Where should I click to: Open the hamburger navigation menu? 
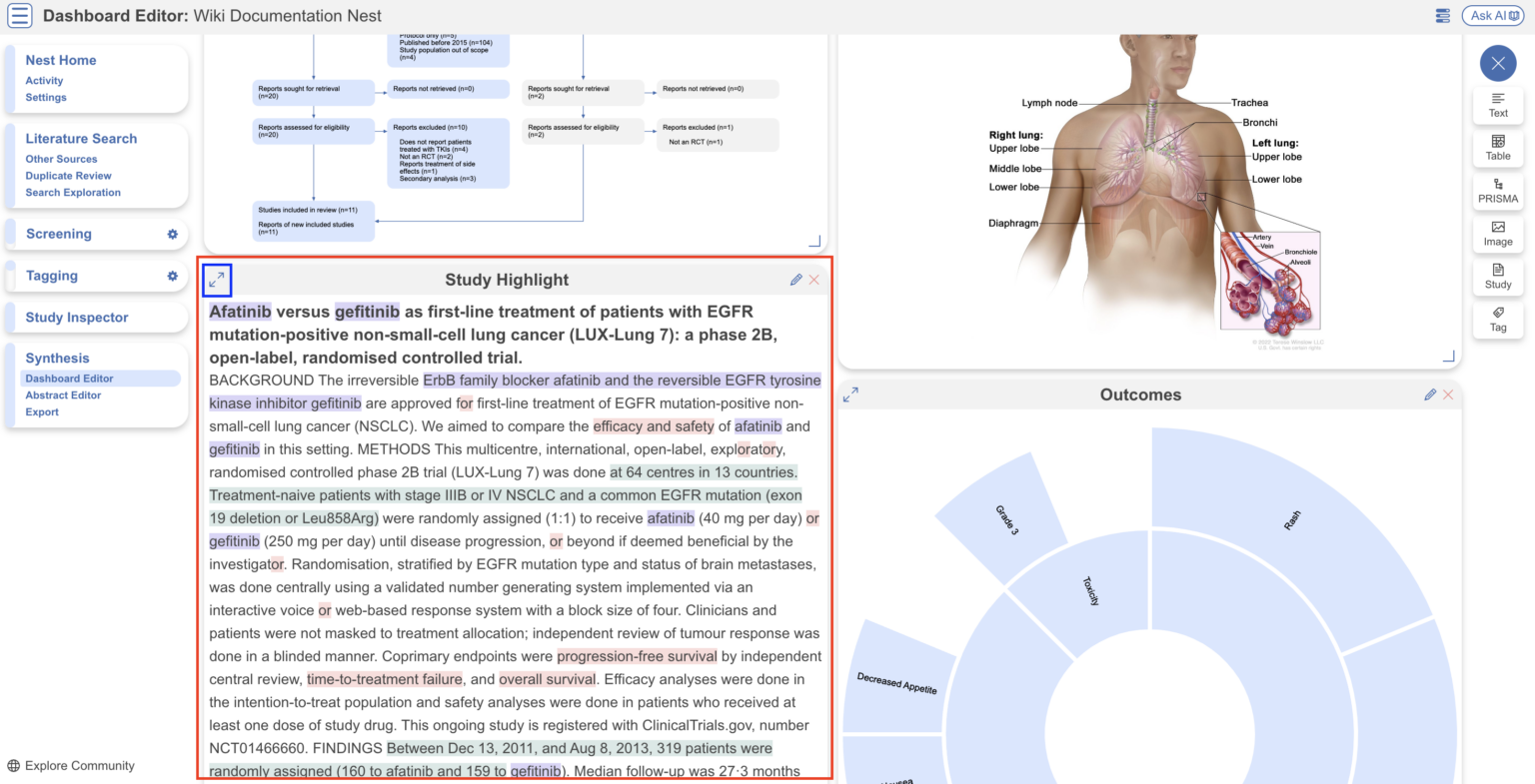[19, 15]
